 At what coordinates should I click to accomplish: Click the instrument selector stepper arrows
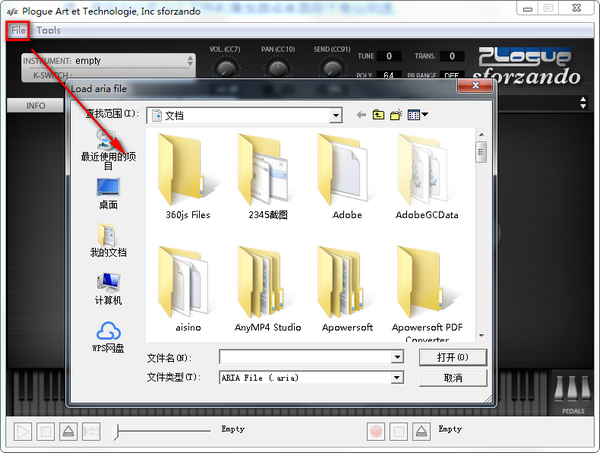190,60
